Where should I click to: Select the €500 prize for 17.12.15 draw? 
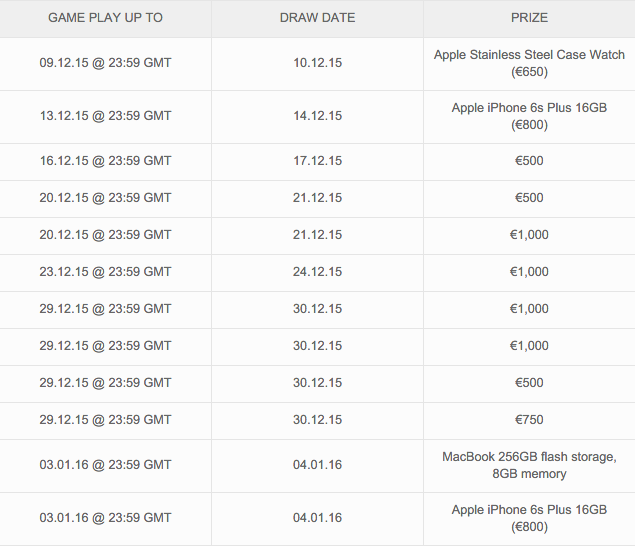(x=529, y=161)
